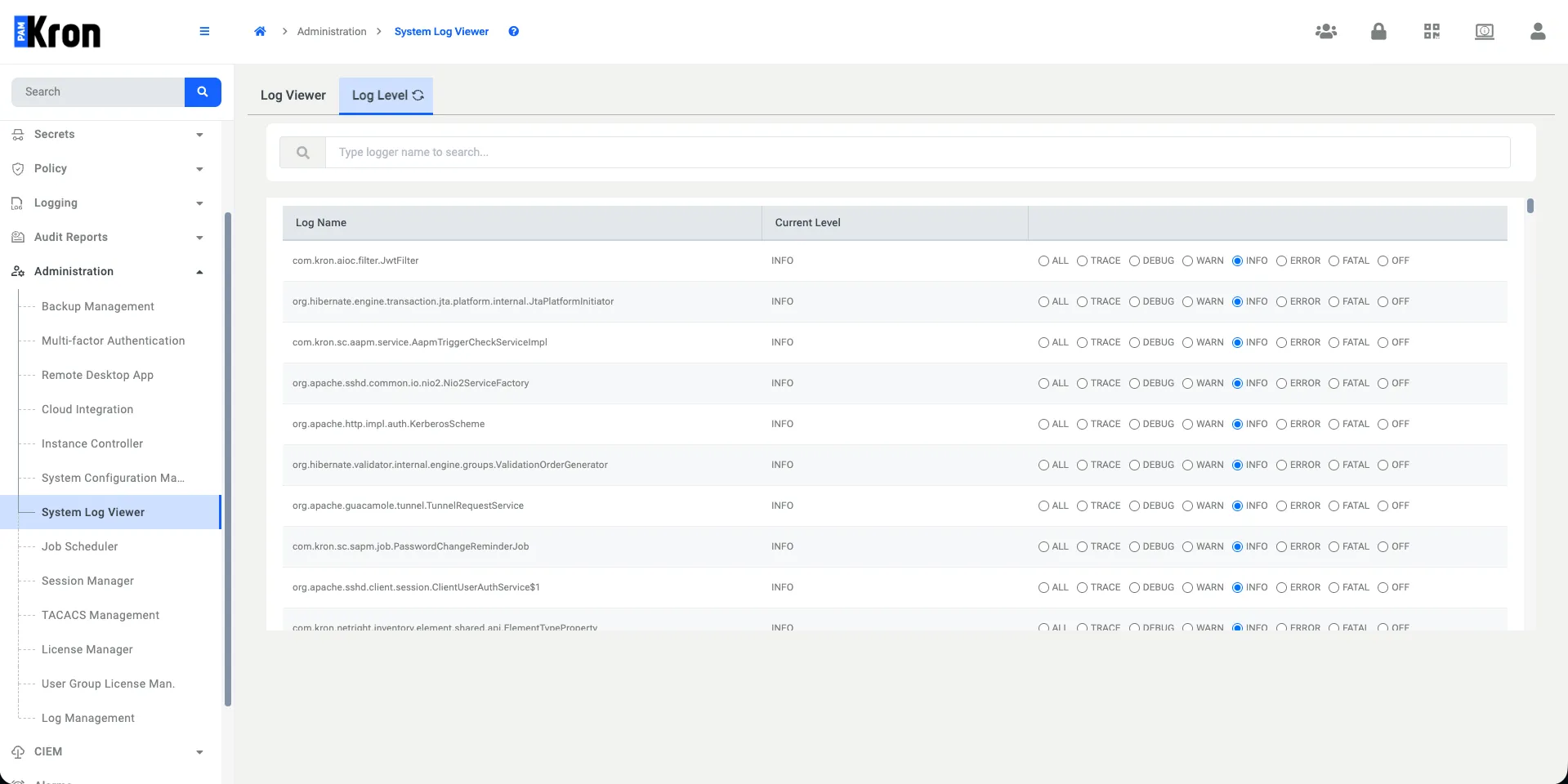Screen dimensions: 1568x784
Task: Click the Kron PAM logo
Action: point(57,33)
